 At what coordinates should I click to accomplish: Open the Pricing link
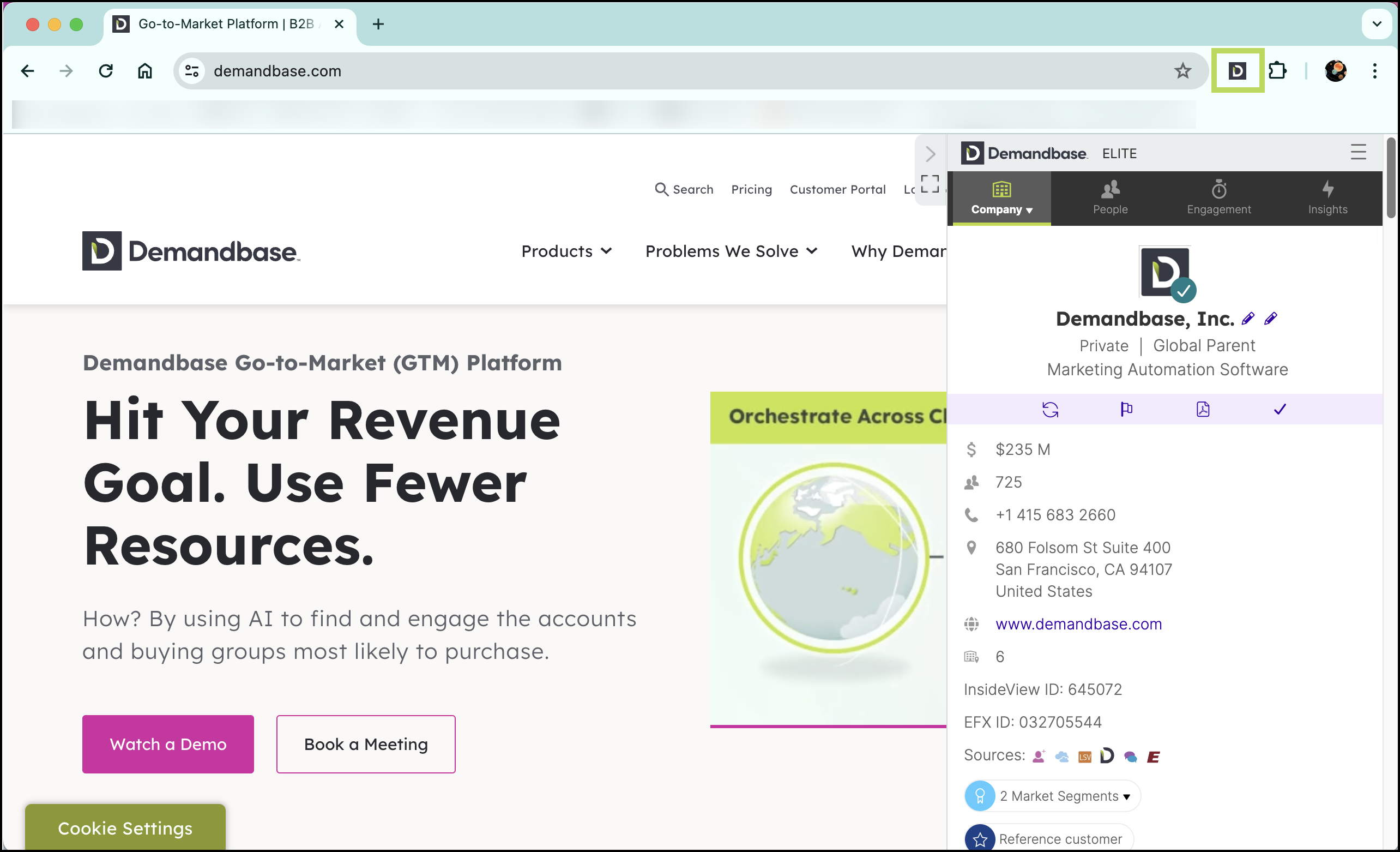[751, 189]
